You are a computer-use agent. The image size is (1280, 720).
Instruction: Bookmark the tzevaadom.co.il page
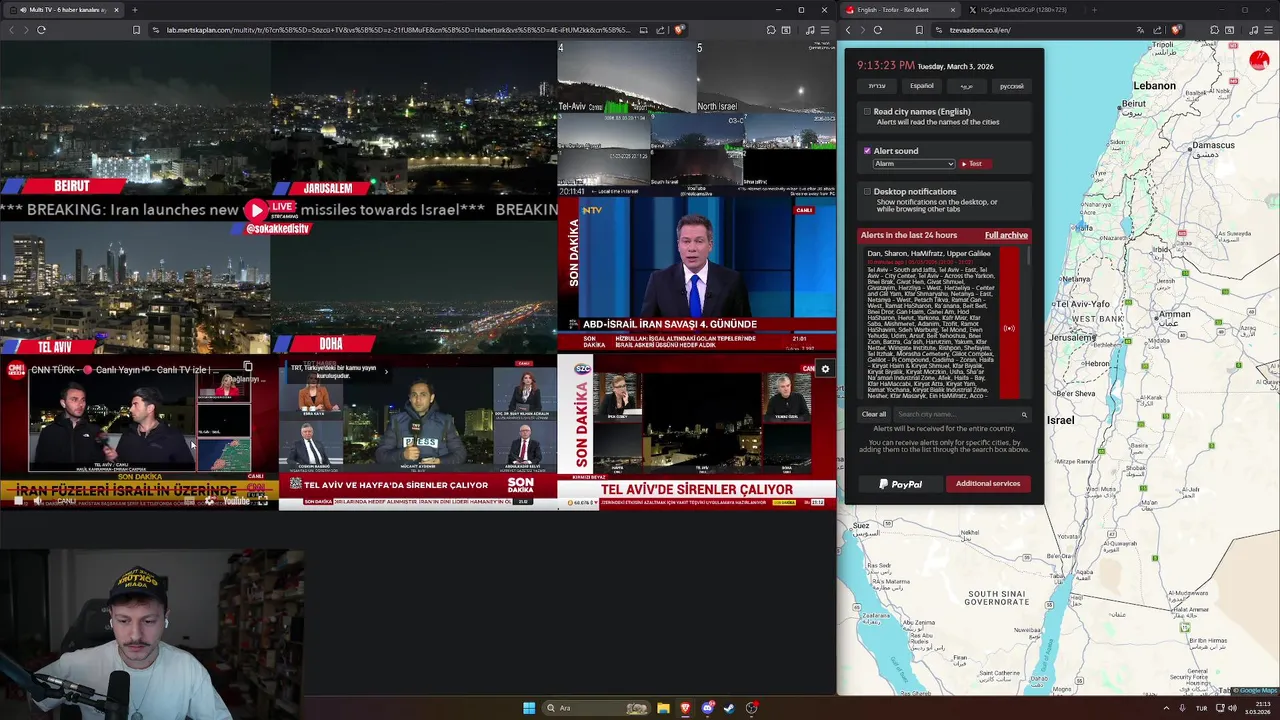click(x=920, y=30)
